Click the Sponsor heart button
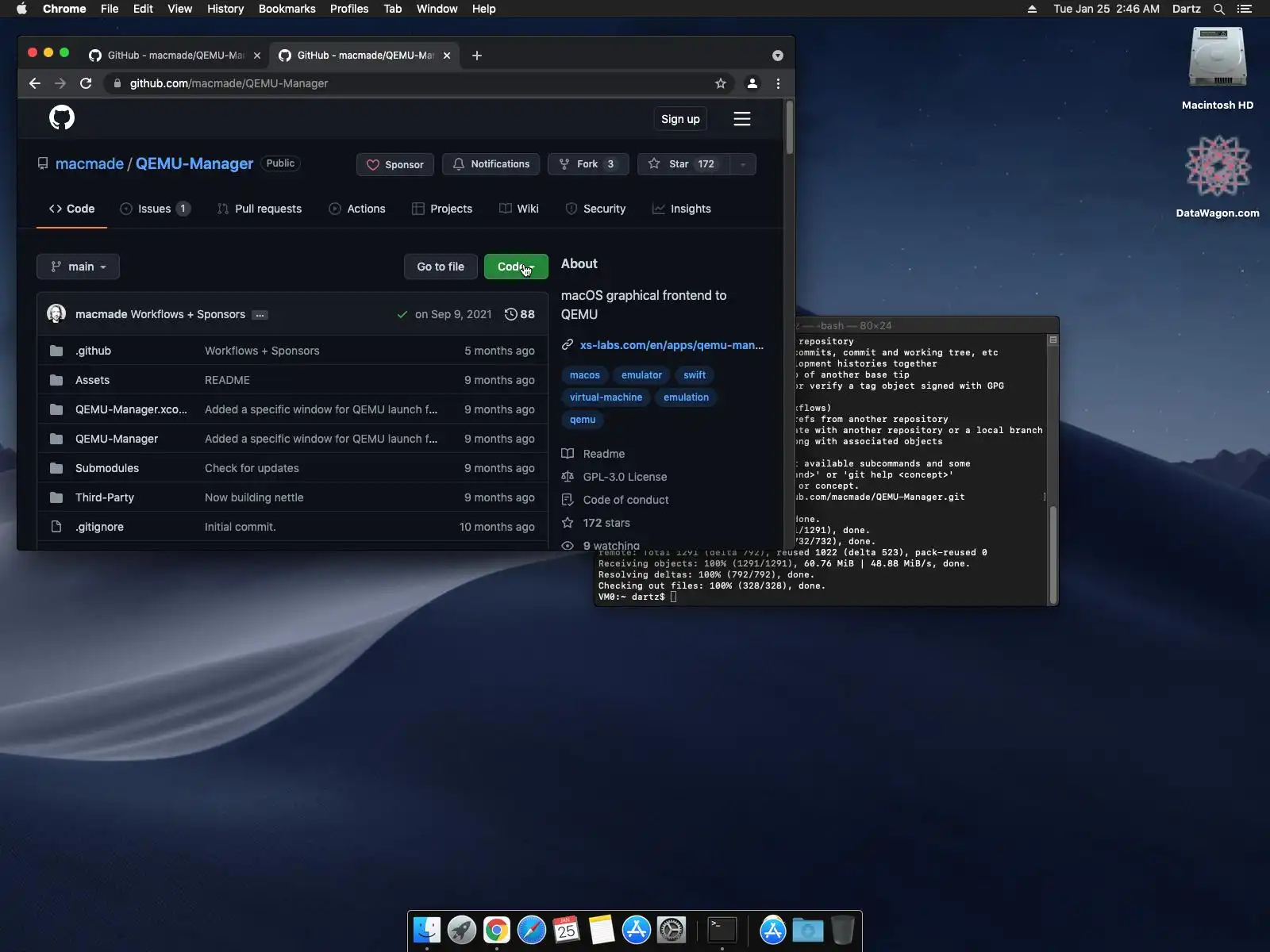The image size is (1270, 952). coord(395,164)
